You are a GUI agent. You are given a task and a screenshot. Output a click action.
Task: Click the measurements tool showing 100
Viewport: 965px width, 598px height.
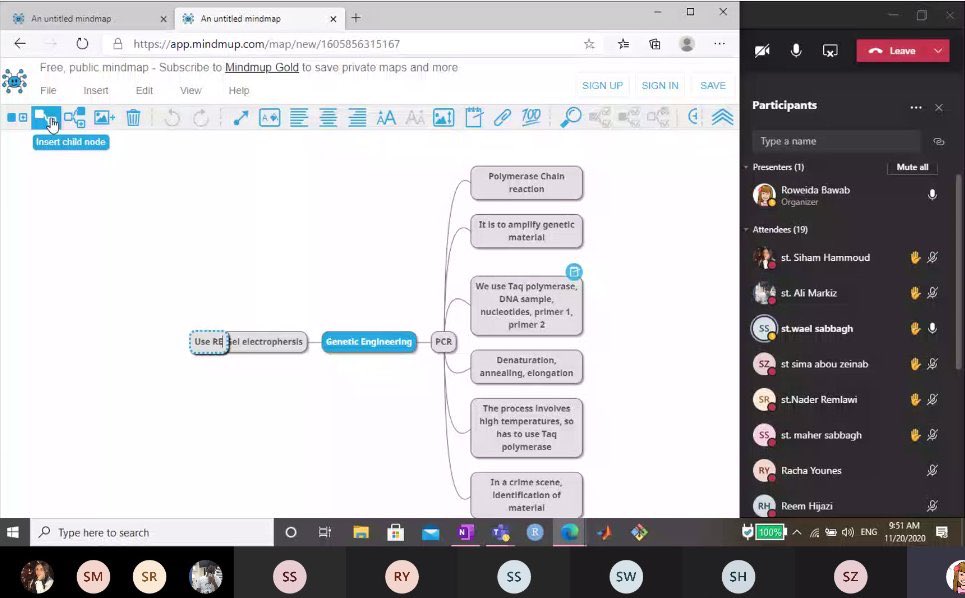click(x=531, y=117)
